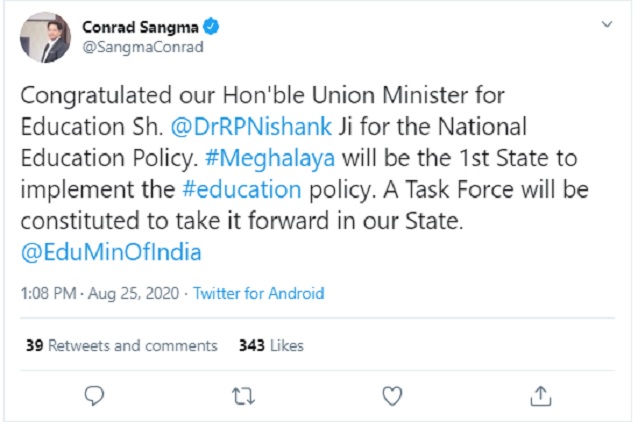Visit the @EduMinOfIndia mention
The height and width of the screenshot is (422, 638).
click(110, 252)
